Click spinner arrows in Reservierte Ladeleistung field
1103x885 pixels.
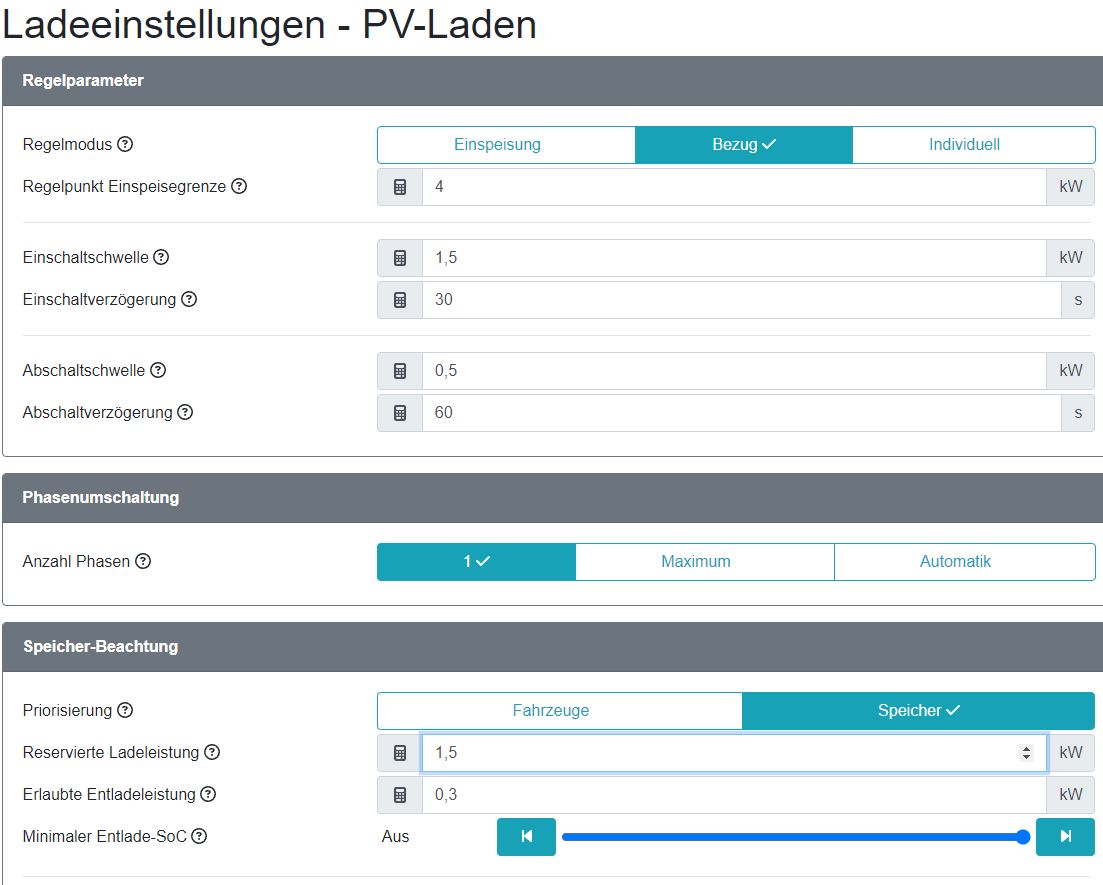click(x=1026, y=753)
